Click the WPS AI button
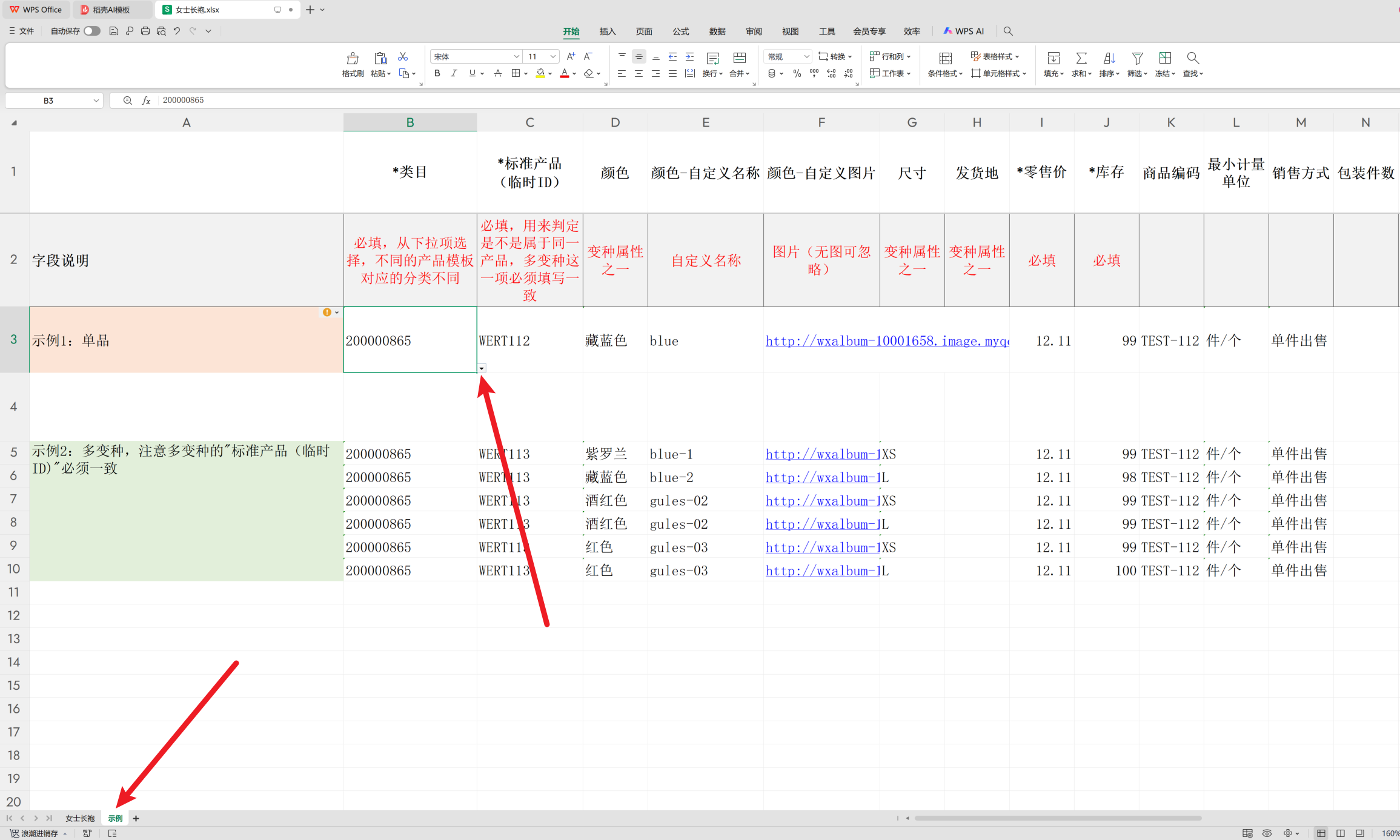This screenshot has height=840, width=1400. point(964,31)
